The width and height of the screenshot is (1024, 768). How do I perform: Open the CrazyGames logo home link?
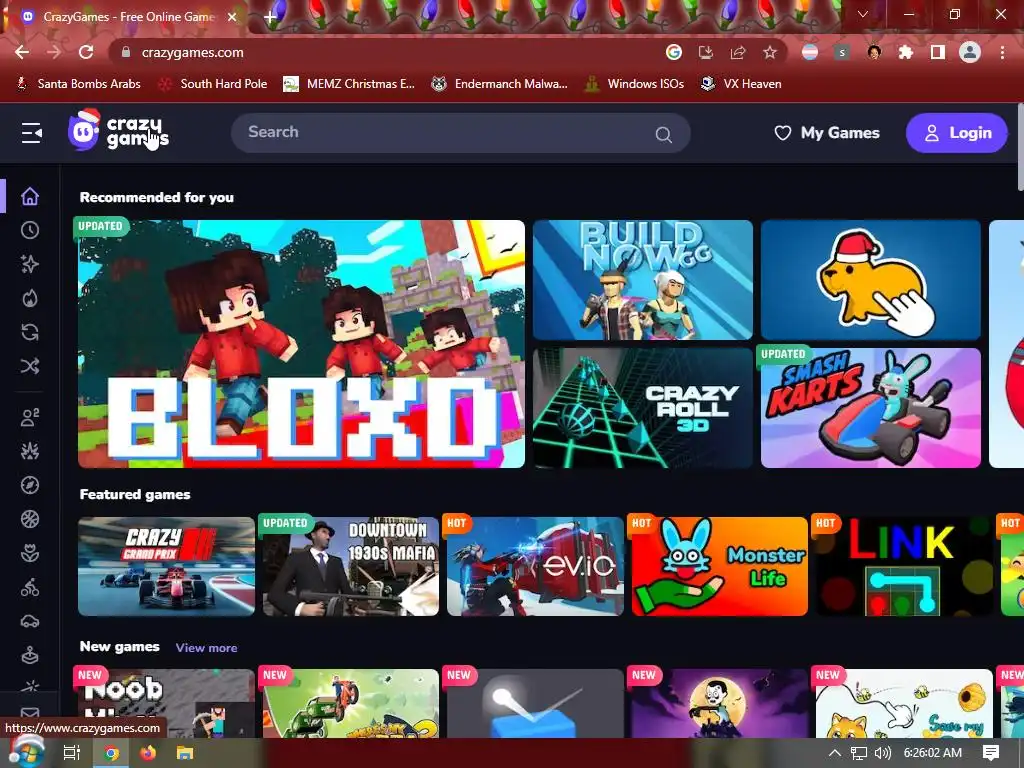(x=118, y=131)
